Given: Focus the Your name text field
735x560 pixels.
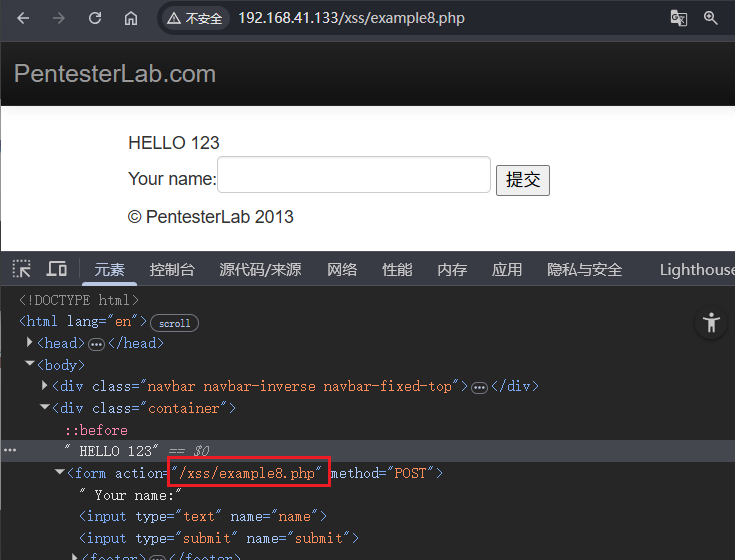Looking at the screenshot, I should [353, 175].
